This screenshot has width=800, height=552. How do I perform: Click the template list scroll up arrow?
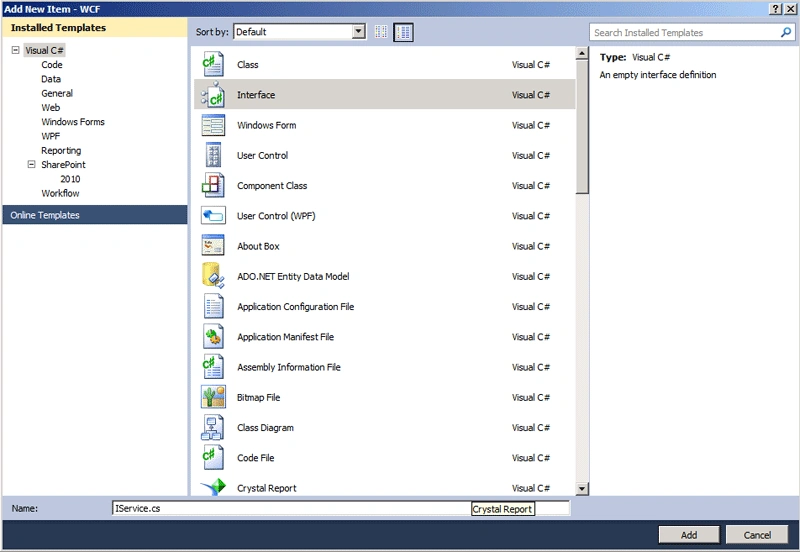(582, 53)
